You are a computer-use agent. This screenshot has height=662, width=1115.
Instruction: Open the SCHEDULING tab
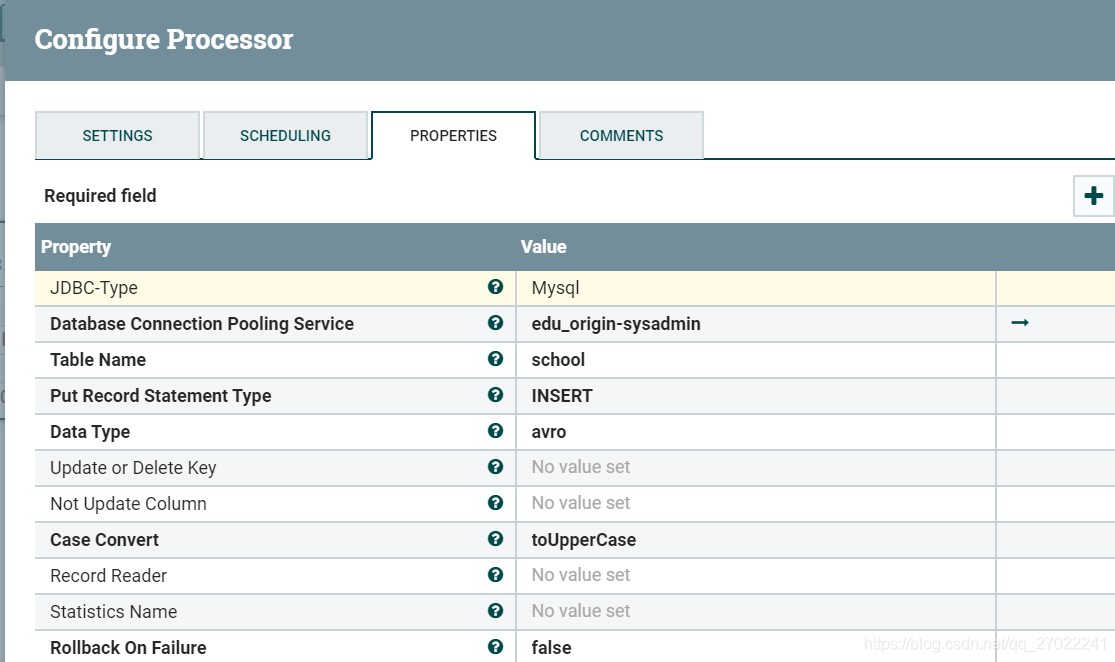coord(285,135)
